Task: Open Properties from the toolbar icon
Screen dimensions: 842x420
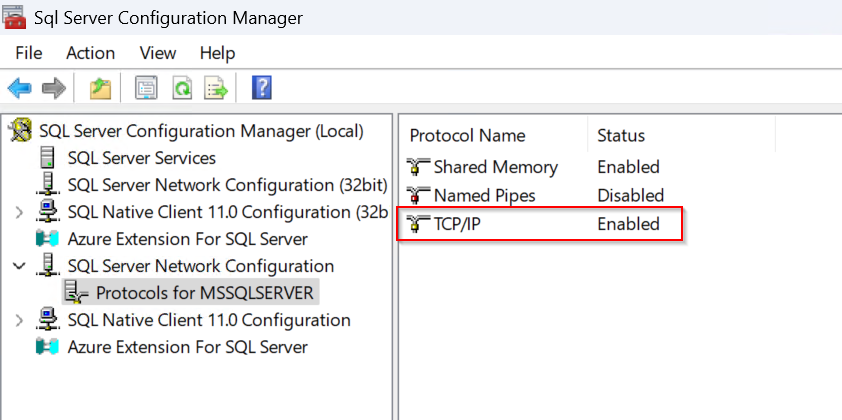Action: point(147,89)
